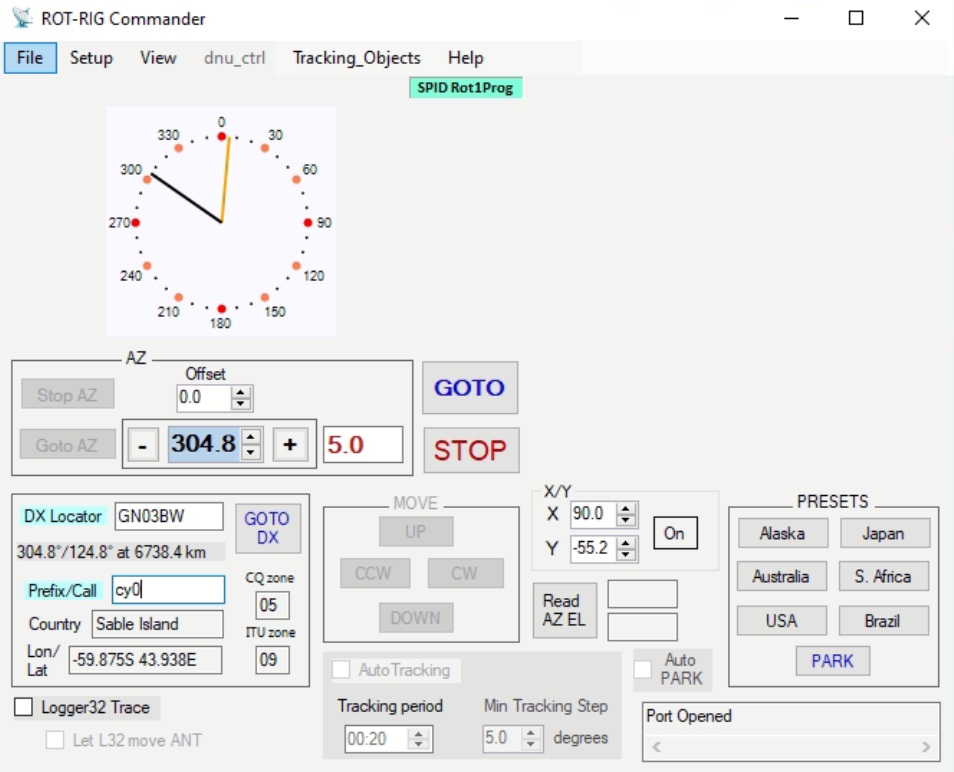
Task: Click the step size field showing 5.0
Action: pyautogui.click(x=363, y=445)
